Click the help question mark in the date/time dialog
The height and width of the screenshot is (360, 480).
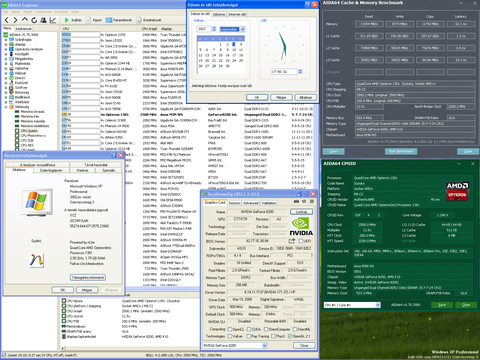[x=307, y=5]
